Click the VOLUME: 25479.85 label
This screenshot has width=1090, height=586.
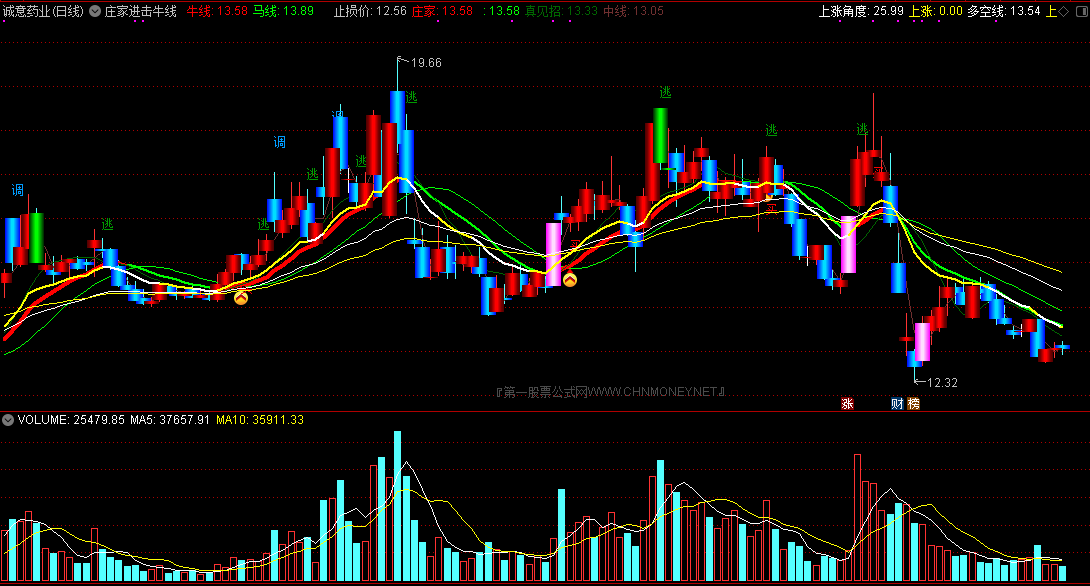click(71, 420)
